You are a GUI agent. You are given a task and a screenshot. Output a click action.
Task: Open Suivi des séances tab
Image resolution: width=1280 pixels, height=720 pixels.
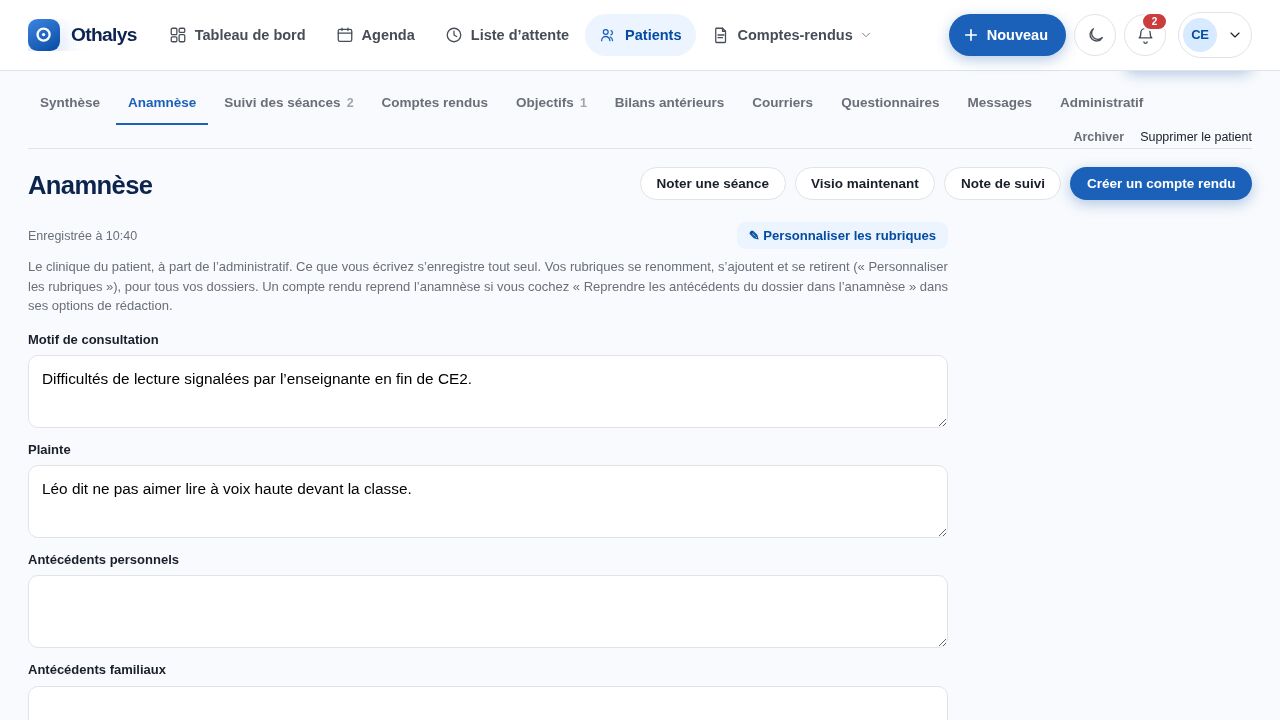pyautogui.click(x=289, y=103)
